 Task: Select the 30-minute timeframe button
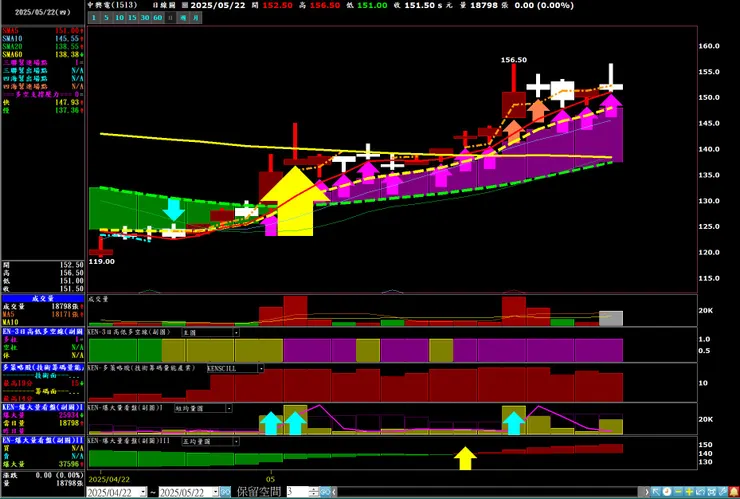(x=145, y=17)
